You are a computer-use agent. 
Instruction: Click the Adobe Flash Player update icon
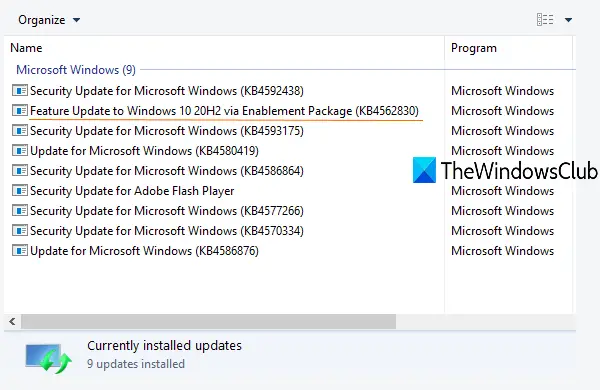tap(20, 190)
